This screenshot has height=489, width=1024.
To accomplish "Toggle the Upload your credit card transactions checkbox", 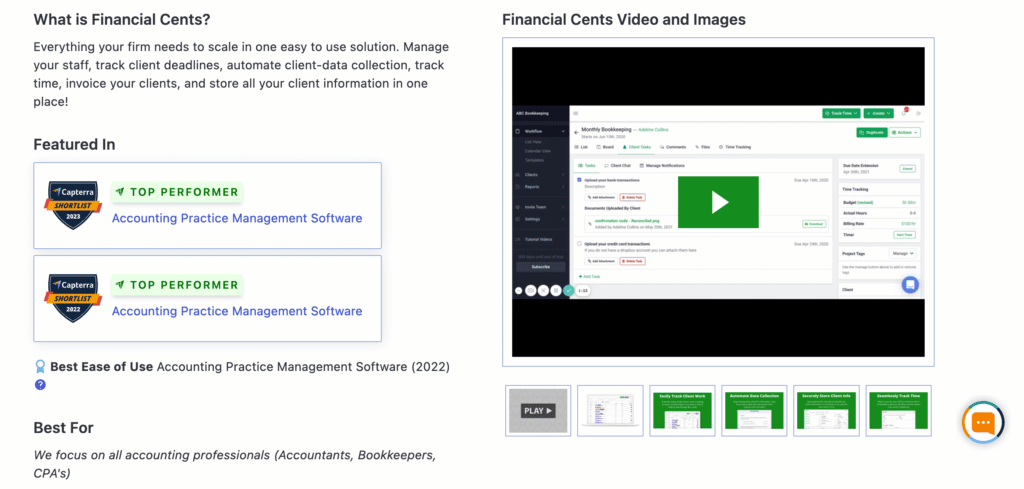I will pos(579,244).
